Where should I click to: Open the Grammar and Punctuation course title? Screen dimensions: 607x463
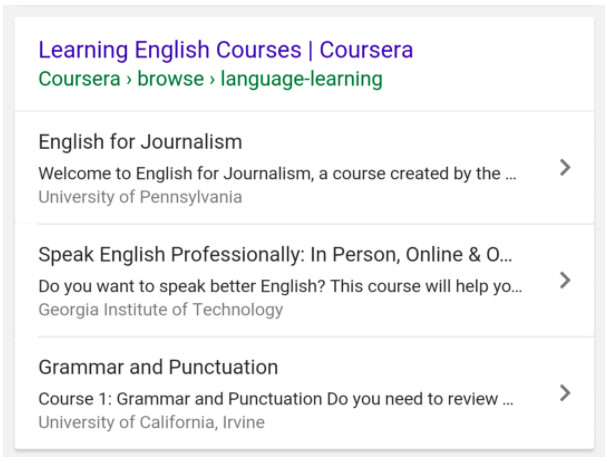click(x=158, y=367)
